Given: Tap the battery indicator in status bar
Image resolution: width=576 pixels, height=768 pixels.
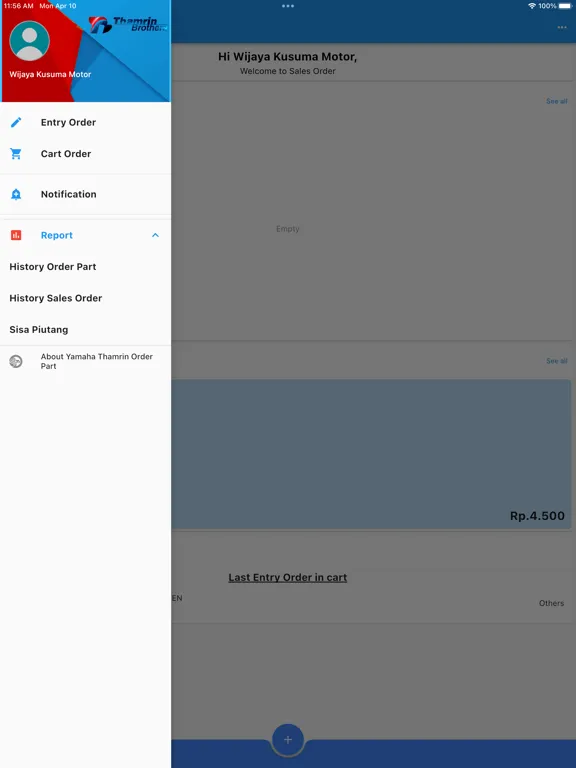Looking at the screenshot, I should tap(565, 6).
